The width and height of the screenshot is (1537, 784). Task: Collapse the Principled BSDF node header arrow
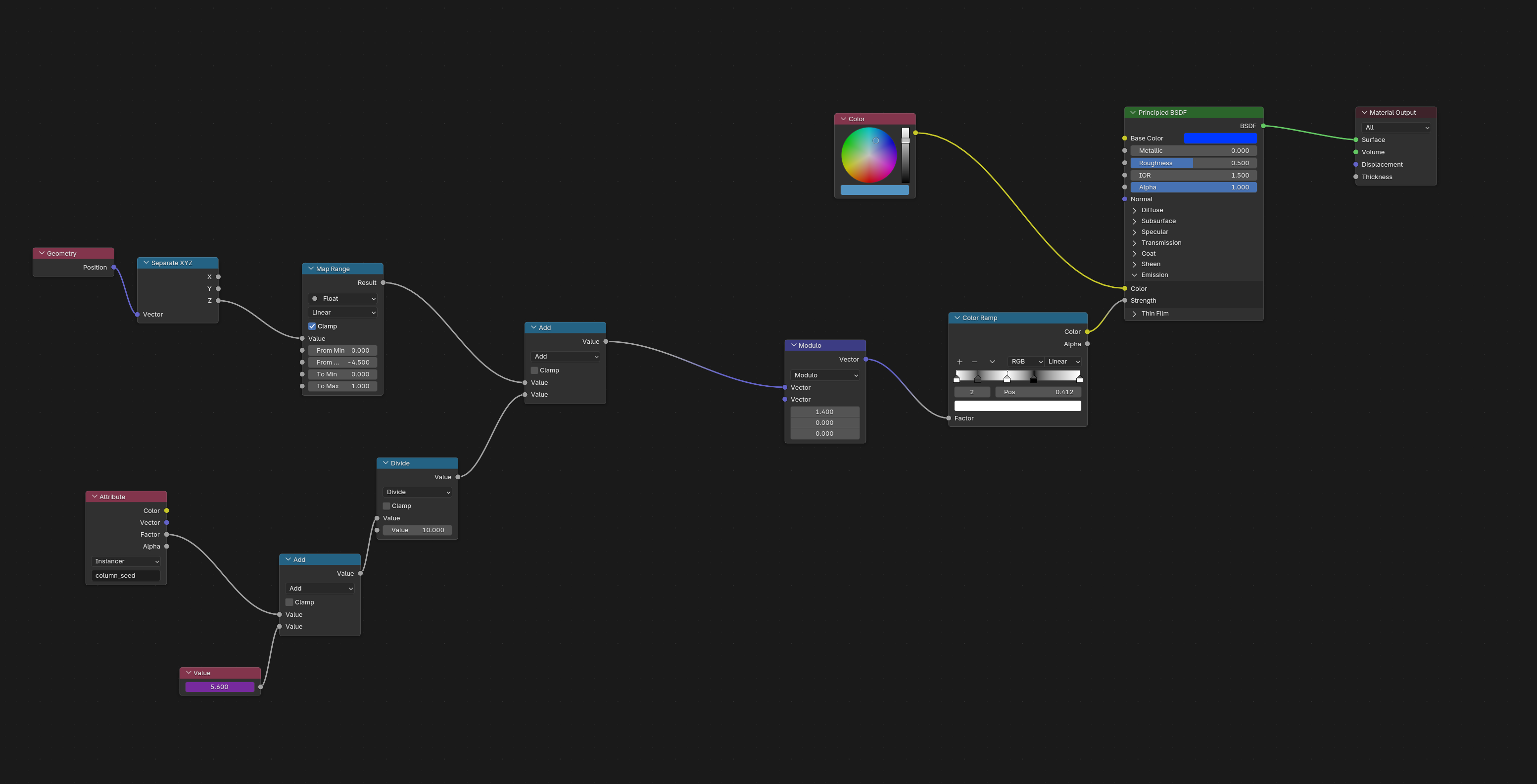pyautogui.click(x=1133, y=113)
